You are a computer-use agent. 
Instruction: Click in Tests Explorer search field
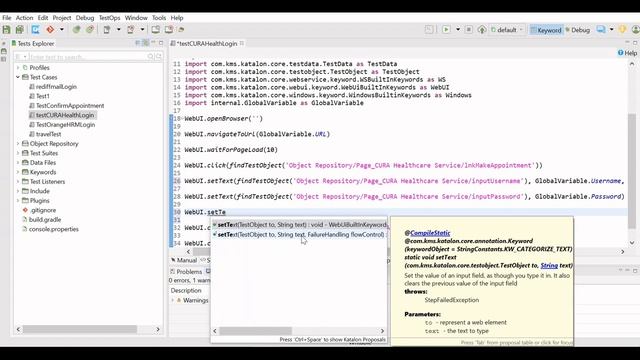(87, 57)
